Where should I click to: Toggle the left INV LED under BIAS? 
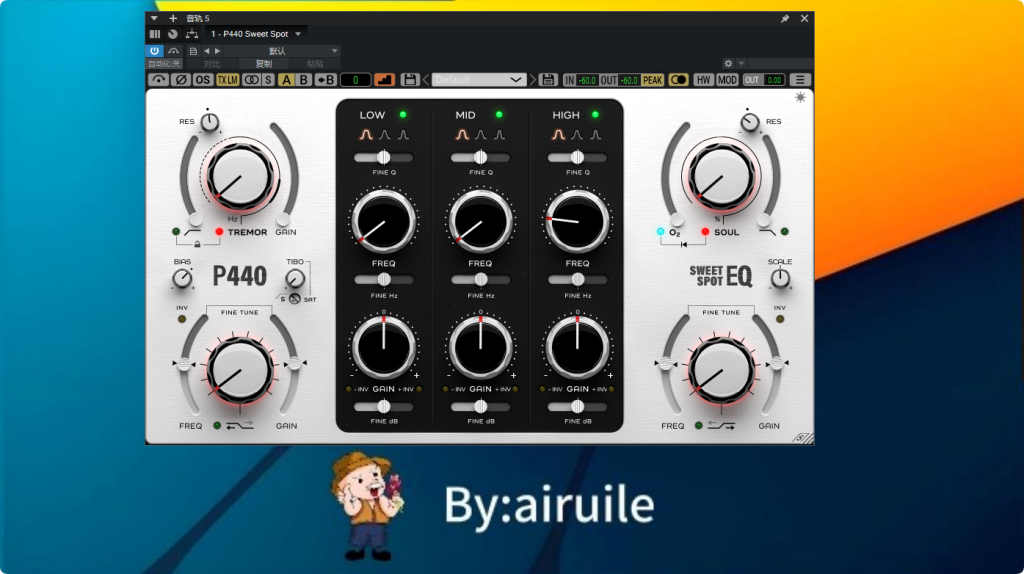(x=182, y=319)
